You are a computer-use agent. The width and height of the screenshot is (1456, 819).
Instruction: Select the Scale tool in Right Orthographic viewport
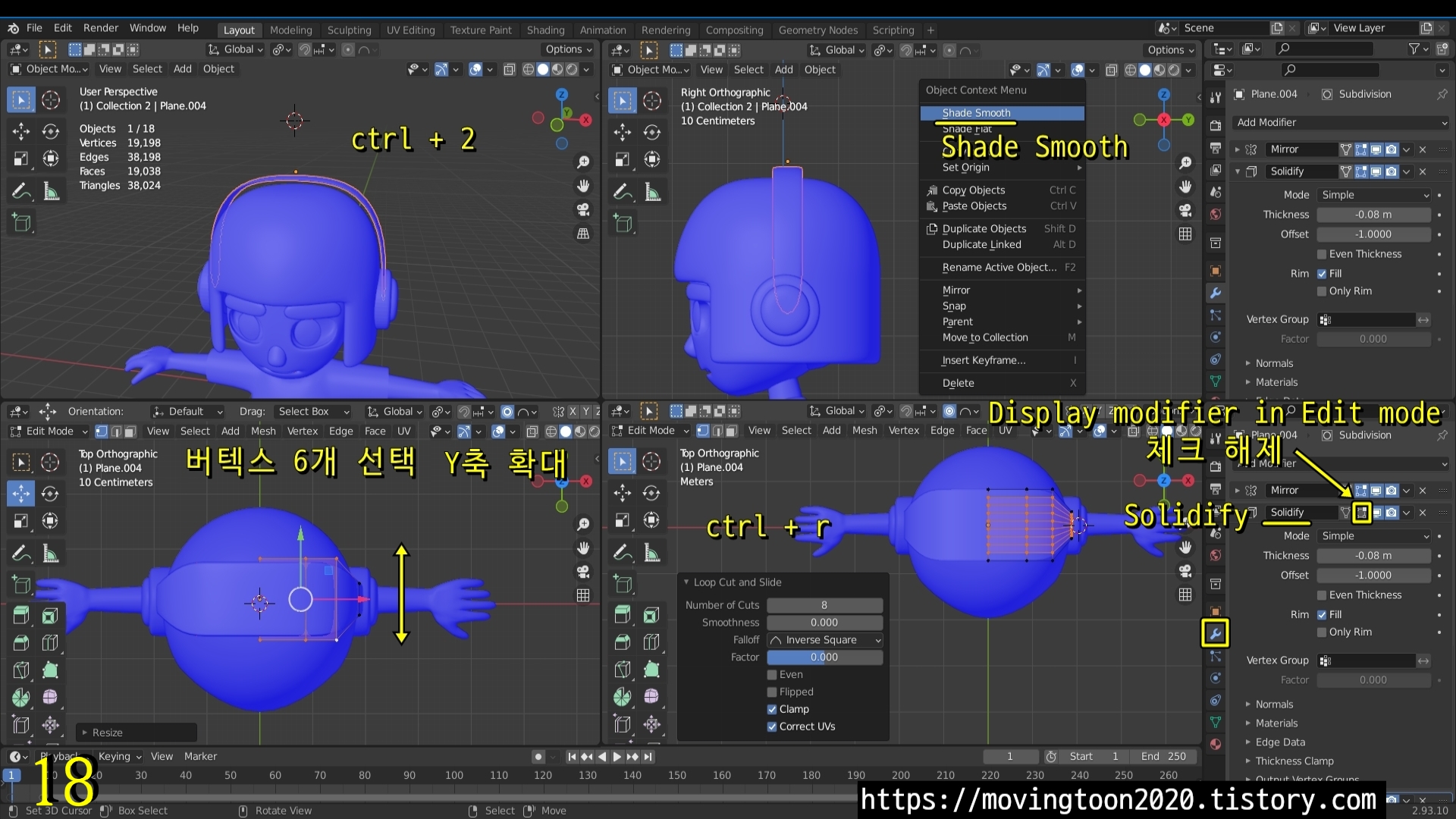[623, 159]
